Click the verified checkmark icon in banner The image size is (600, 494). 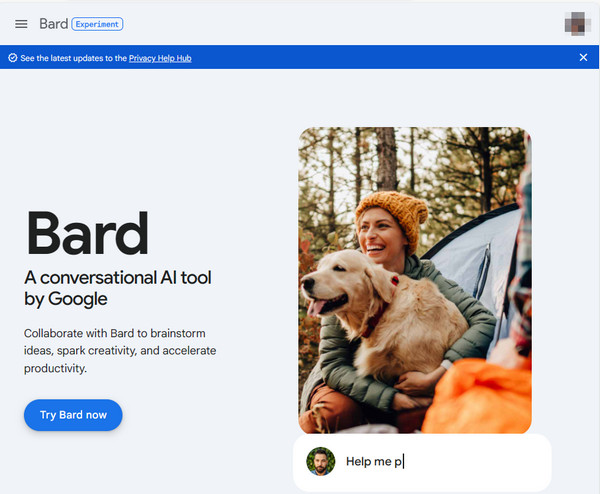click(x=13, y=58)
